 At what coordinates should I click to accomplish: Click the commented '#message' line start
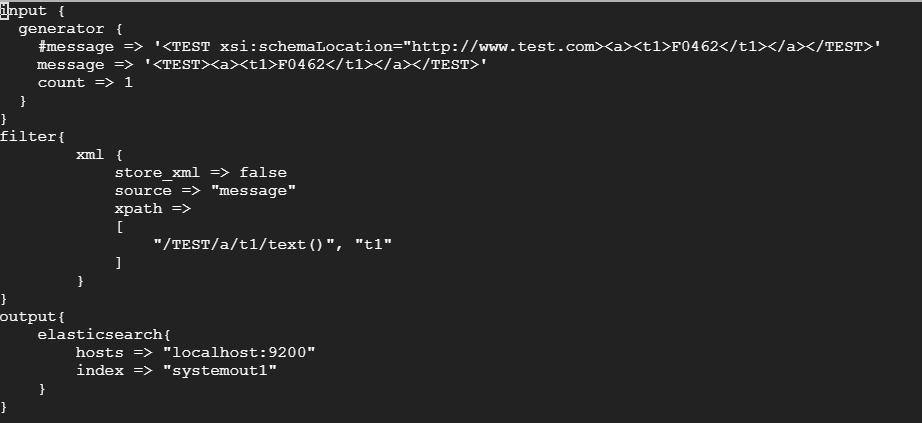(x=76, y=47)
